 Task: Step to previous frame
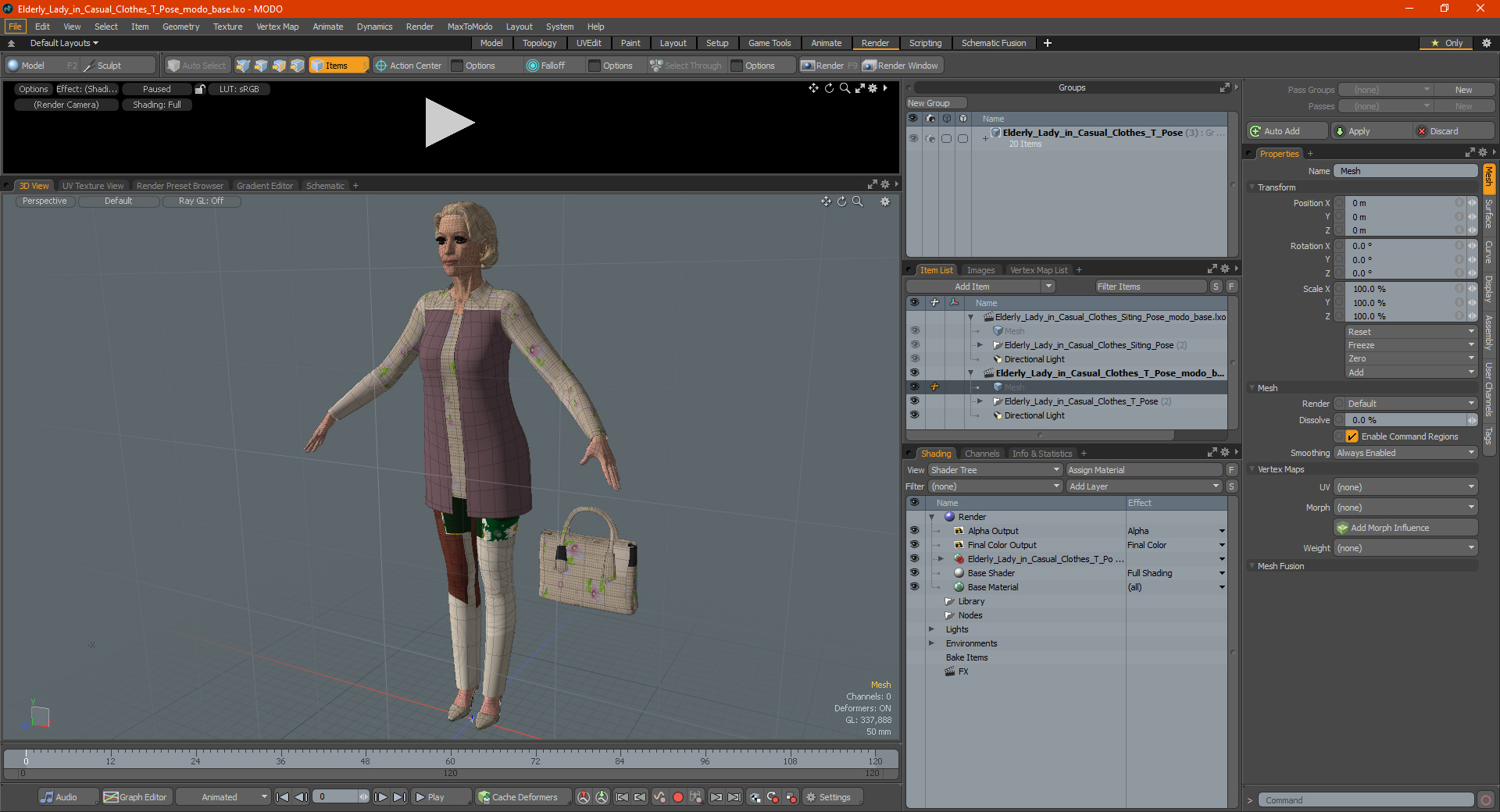[x=301, y=797]
